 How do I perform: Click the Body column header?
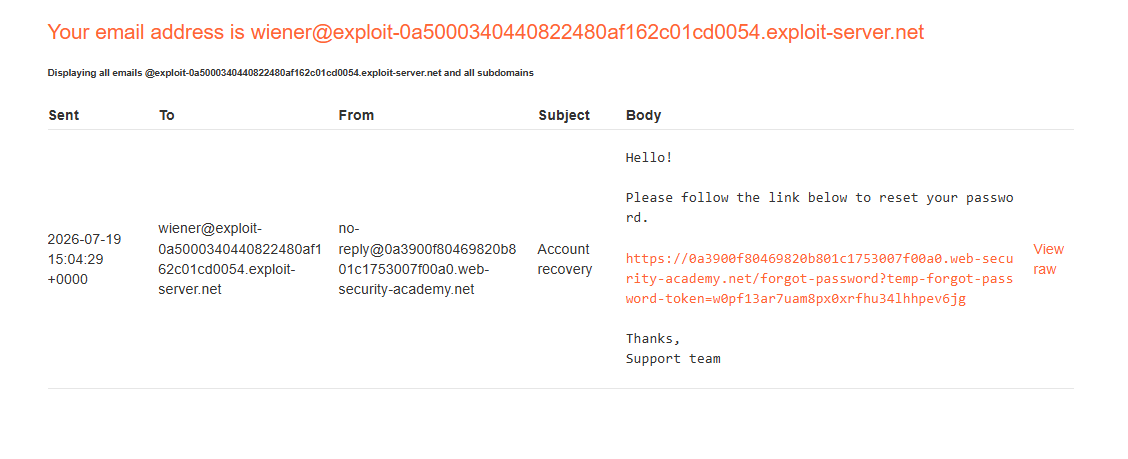[x=643, y=115]
